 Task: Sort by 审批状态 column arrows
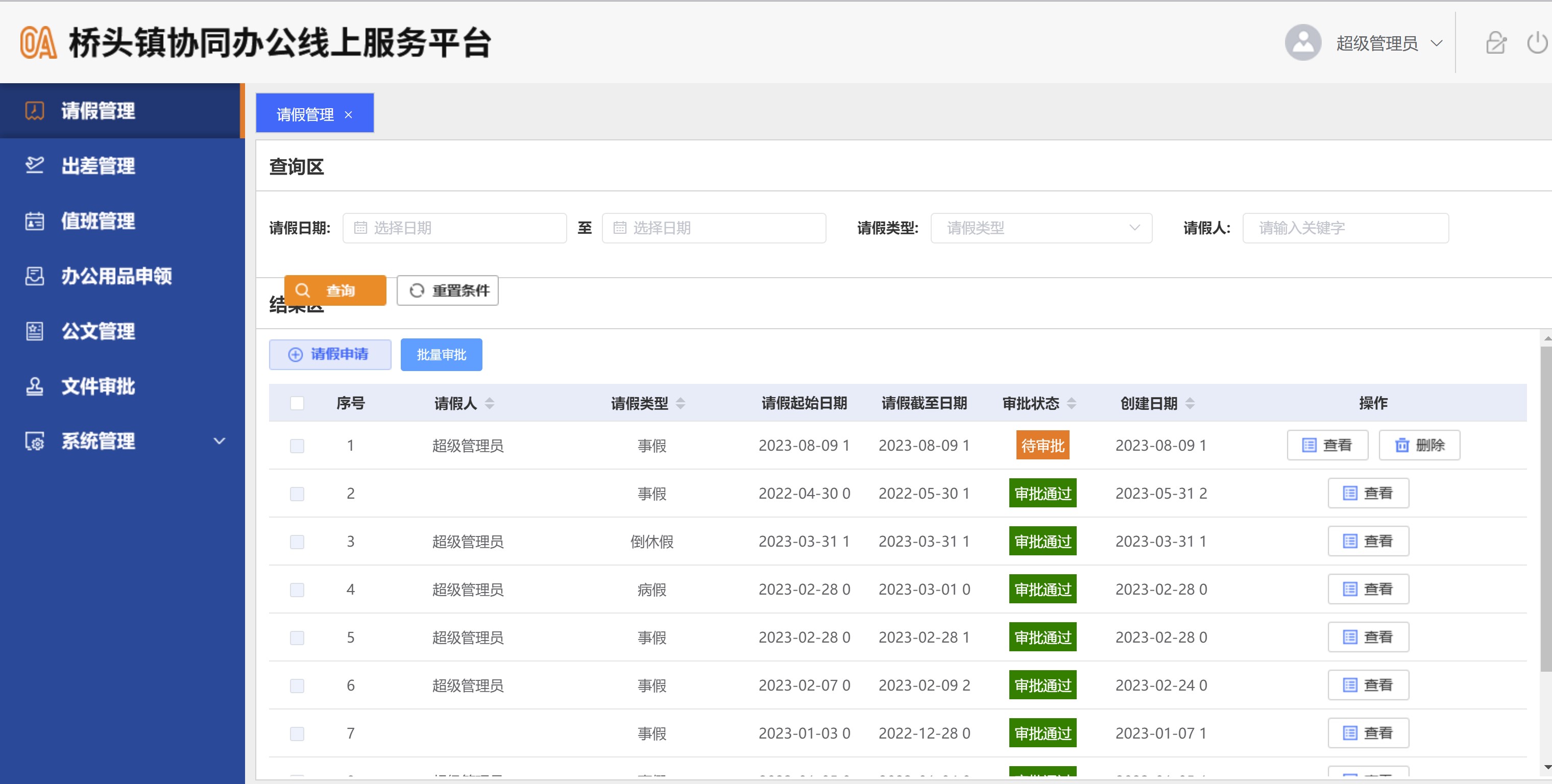pos(1071,403)
